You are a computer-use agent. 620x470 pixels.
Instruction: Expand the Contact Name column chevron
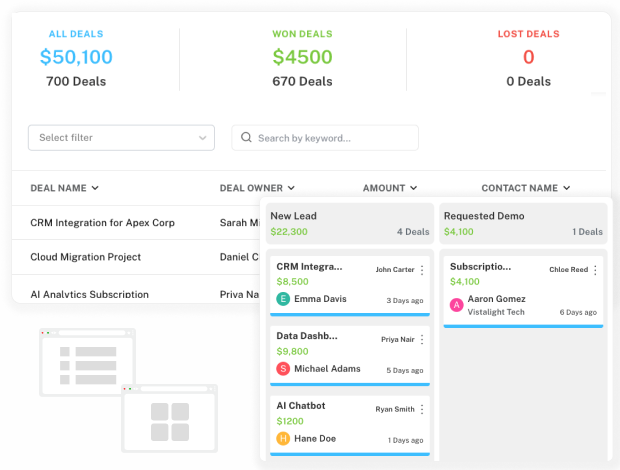(x=566, y=188)
